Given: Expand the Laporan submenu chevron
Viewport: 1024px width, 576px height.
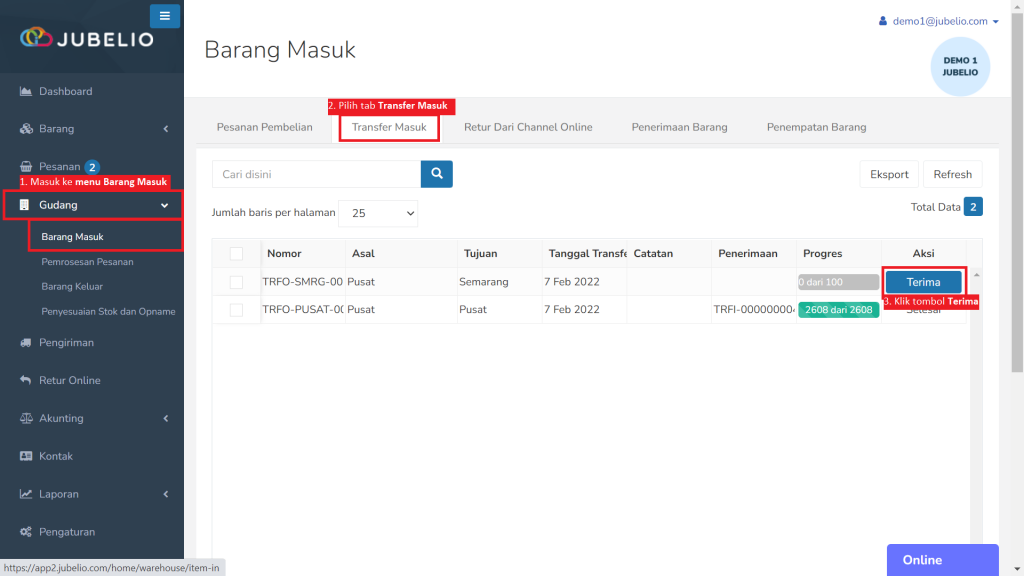Looking at the screenshot, I should pos(166,494).
